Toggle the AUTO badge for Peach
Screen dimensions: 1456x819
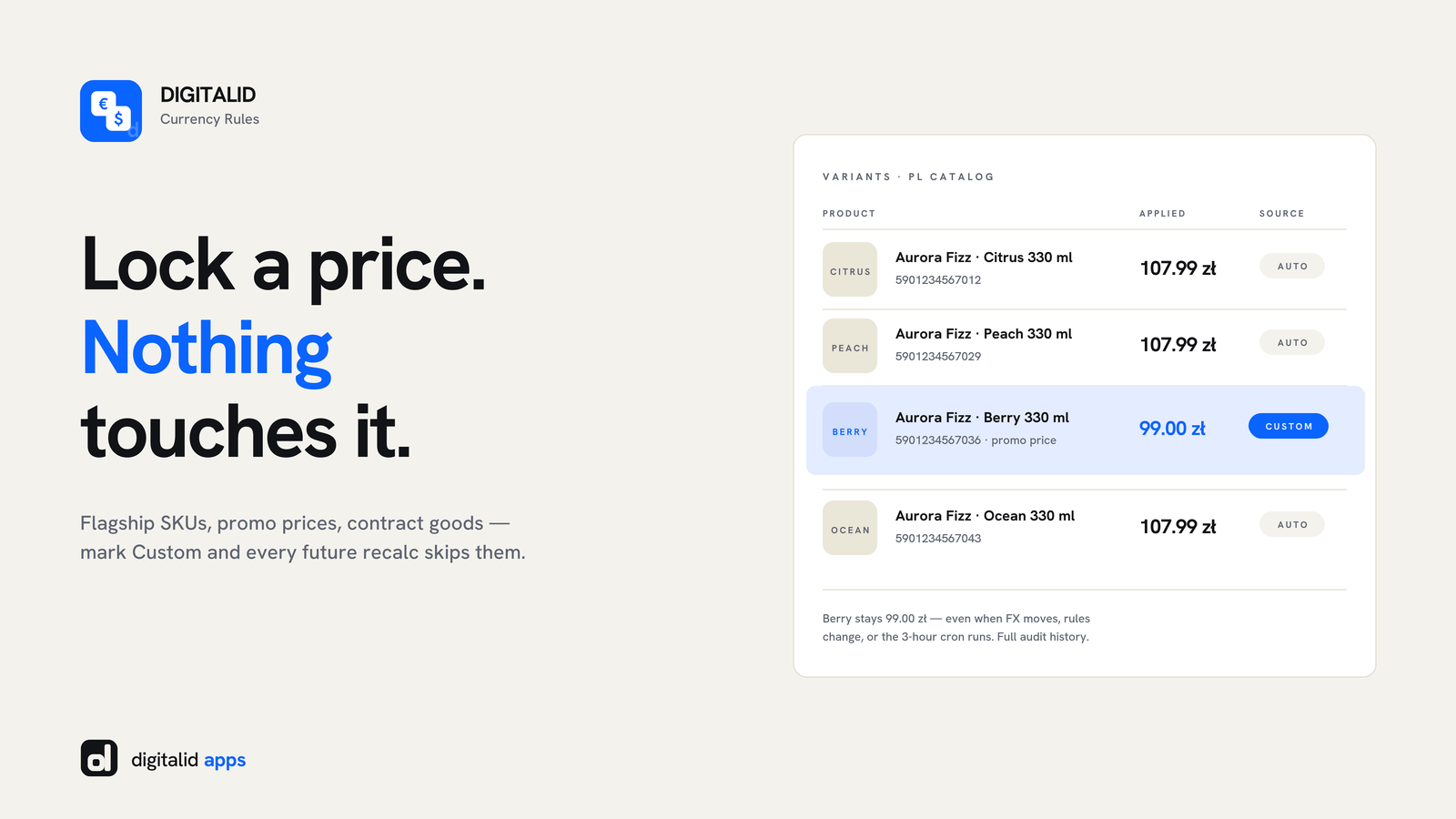click(x=1292, y=342)
